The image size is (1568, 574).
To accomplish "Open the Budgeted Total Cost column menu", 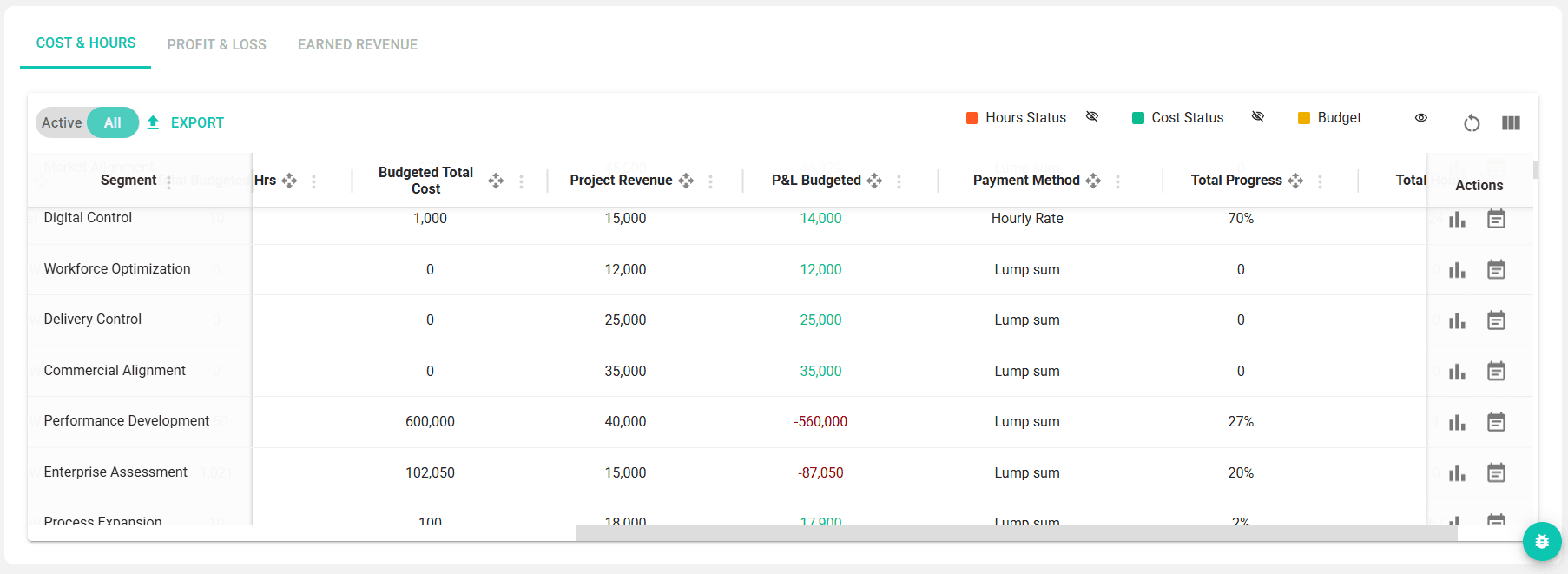I will coord(521,181).
